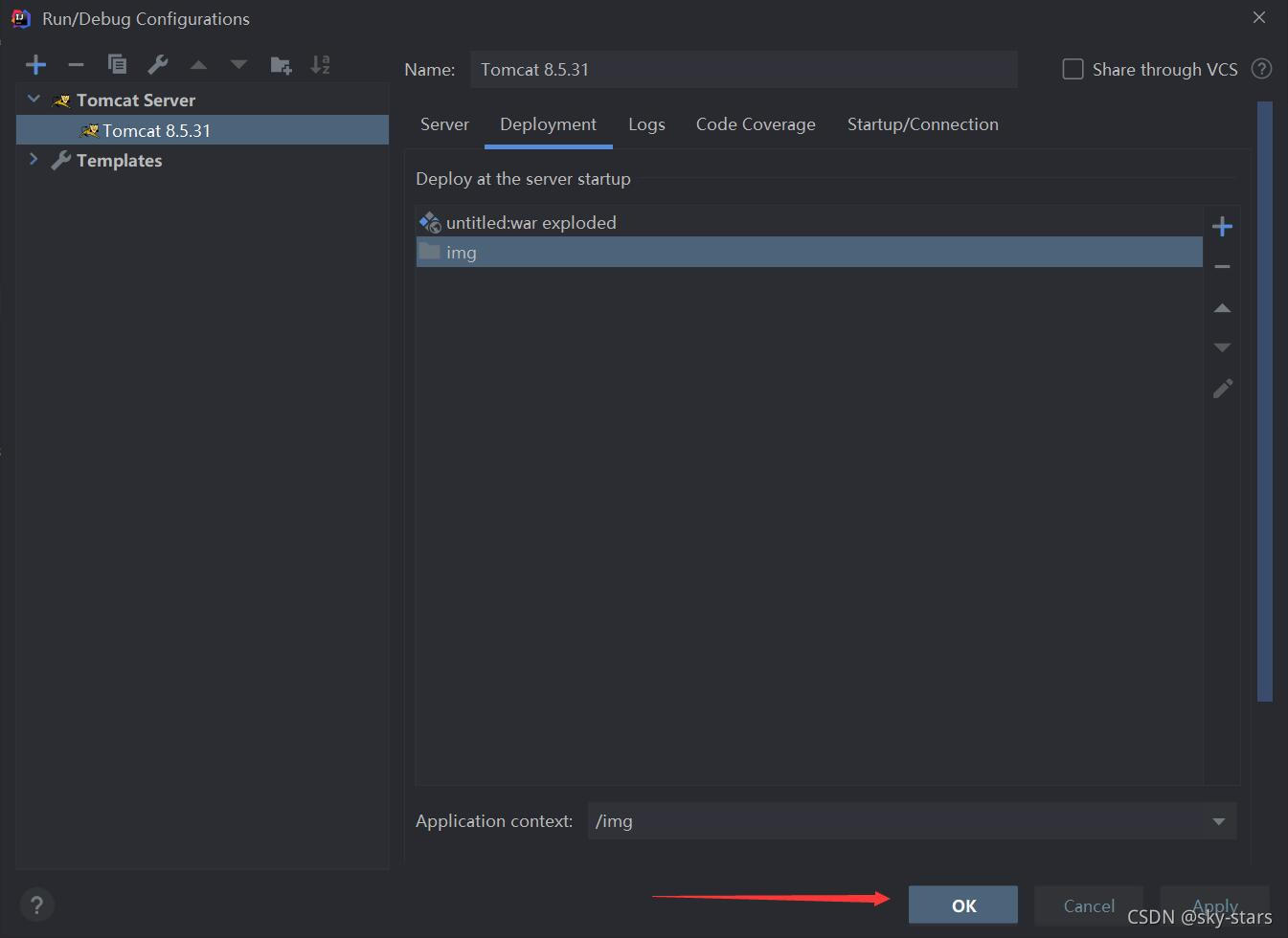
Task: Select untitled:war exploded deployment entry
Action: 809,222
